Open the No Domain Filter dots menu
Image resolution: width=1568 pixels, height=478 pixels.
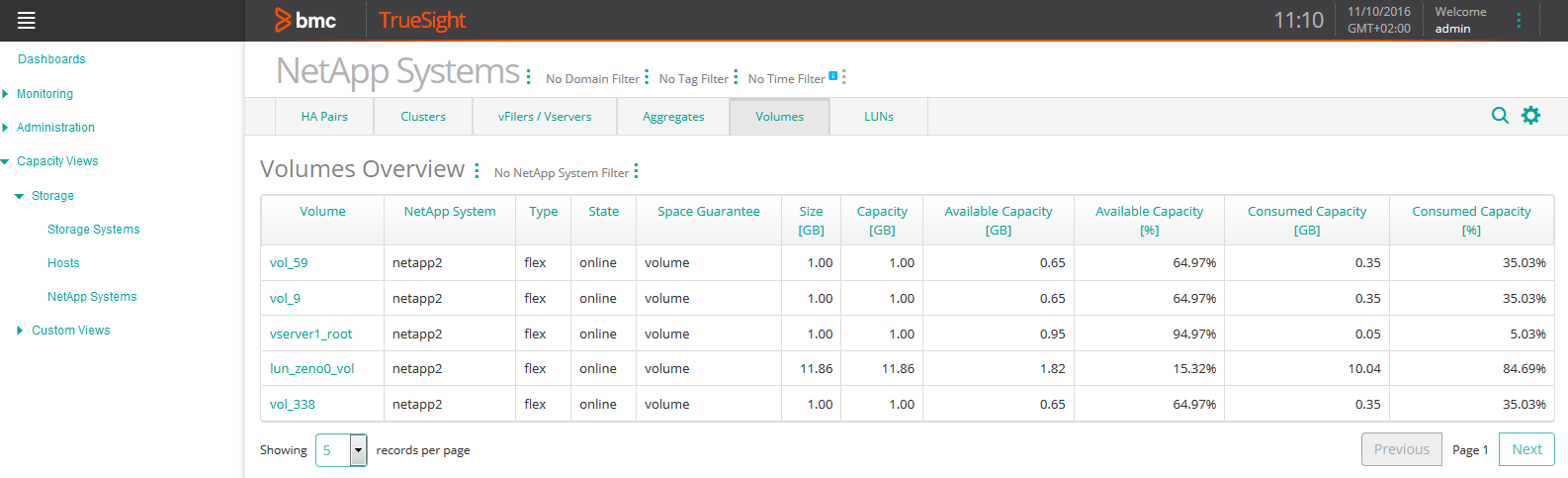tap(647, 77)
